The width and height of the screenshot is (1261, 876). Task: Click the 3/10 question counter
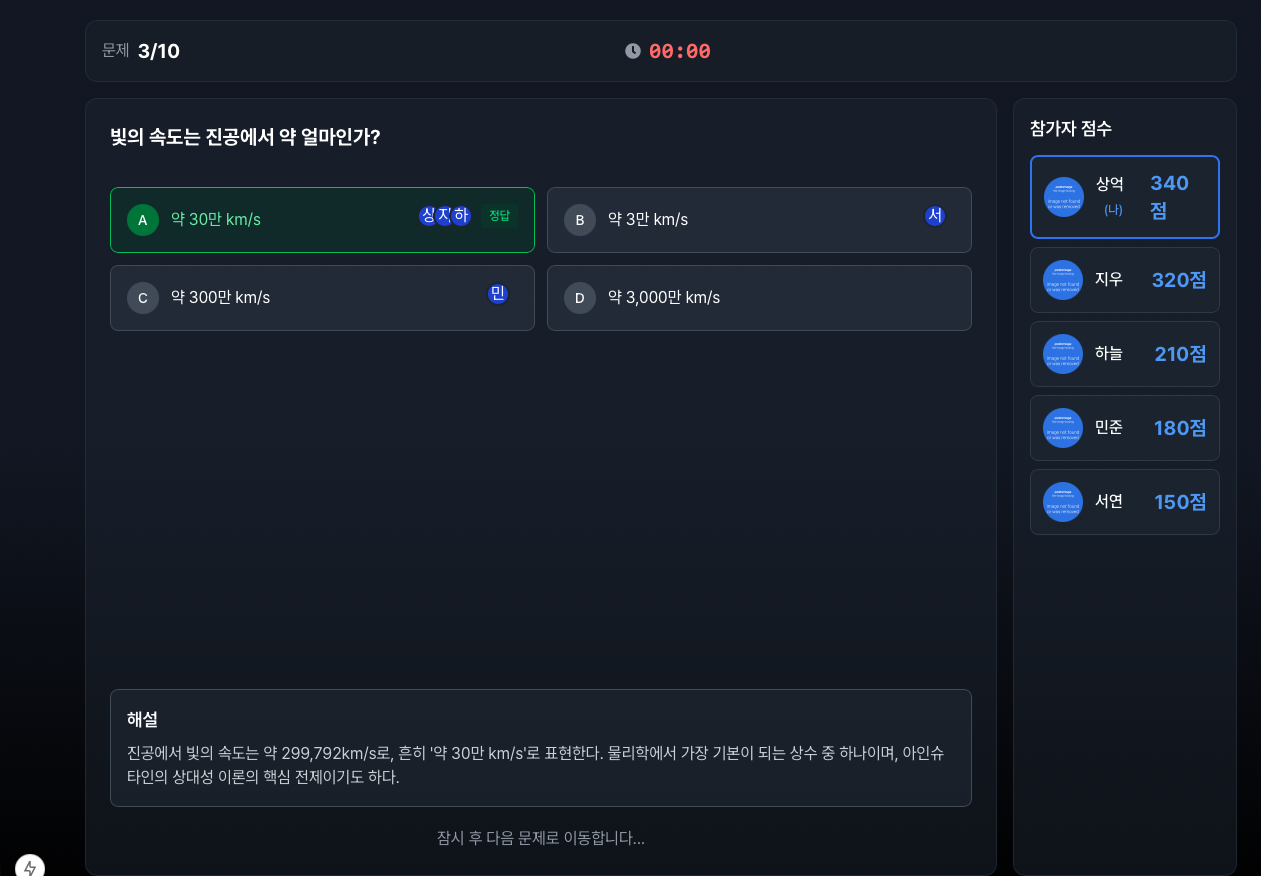(x=159, y=51)
